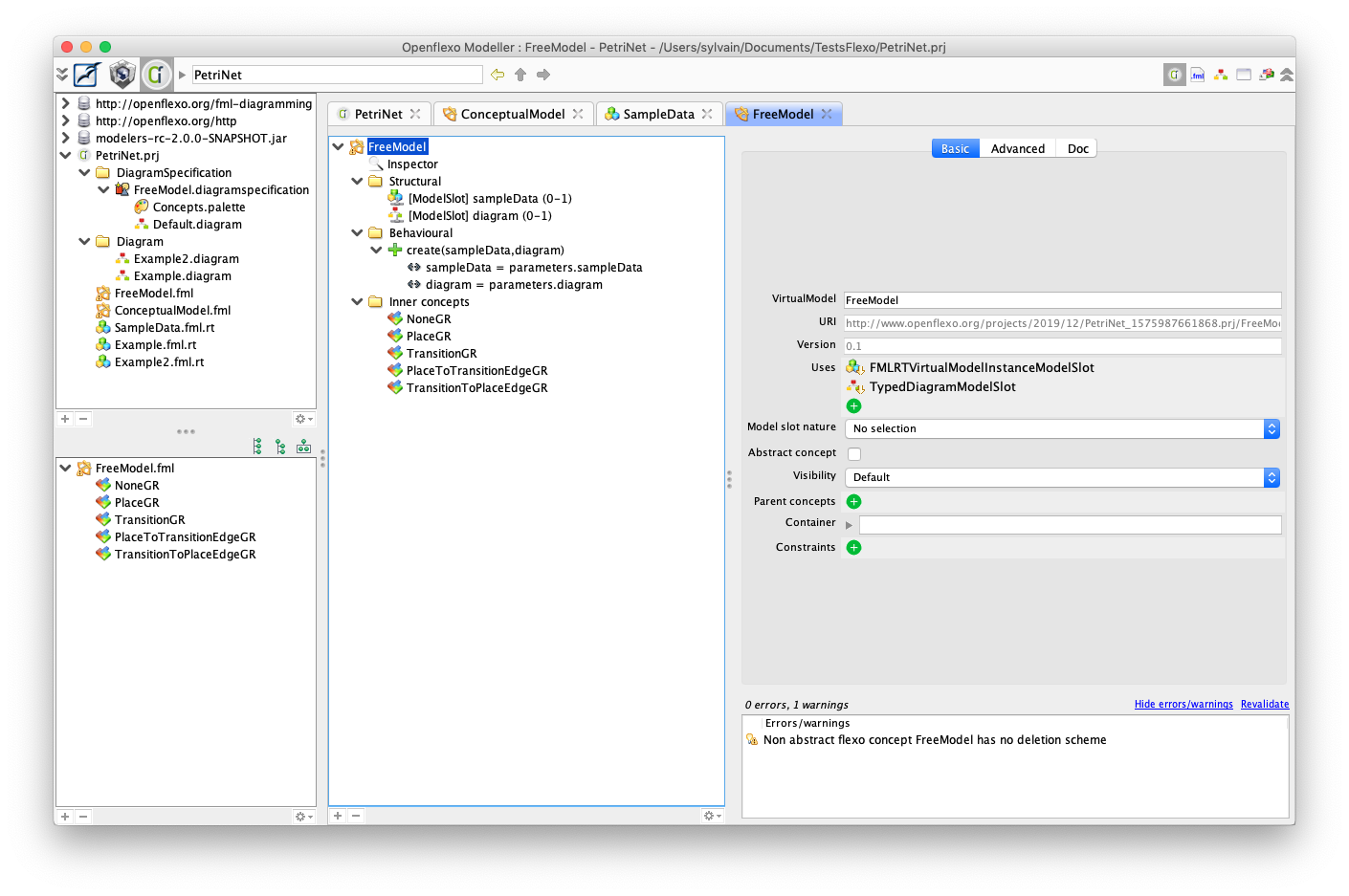This screenshot has height=896, width=1349.
Task: Open the Visibility dropdown
Action: (1062, 477)
